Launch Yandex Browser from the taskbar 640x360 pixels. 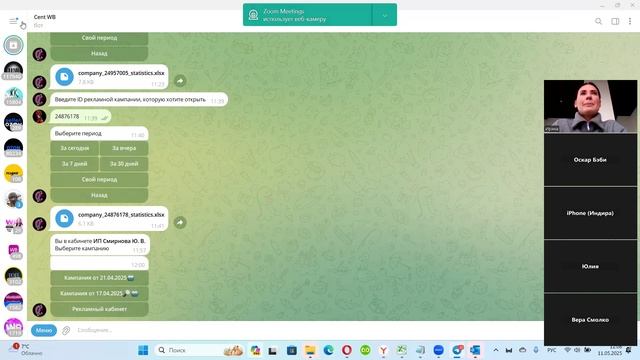click(383, 350)
